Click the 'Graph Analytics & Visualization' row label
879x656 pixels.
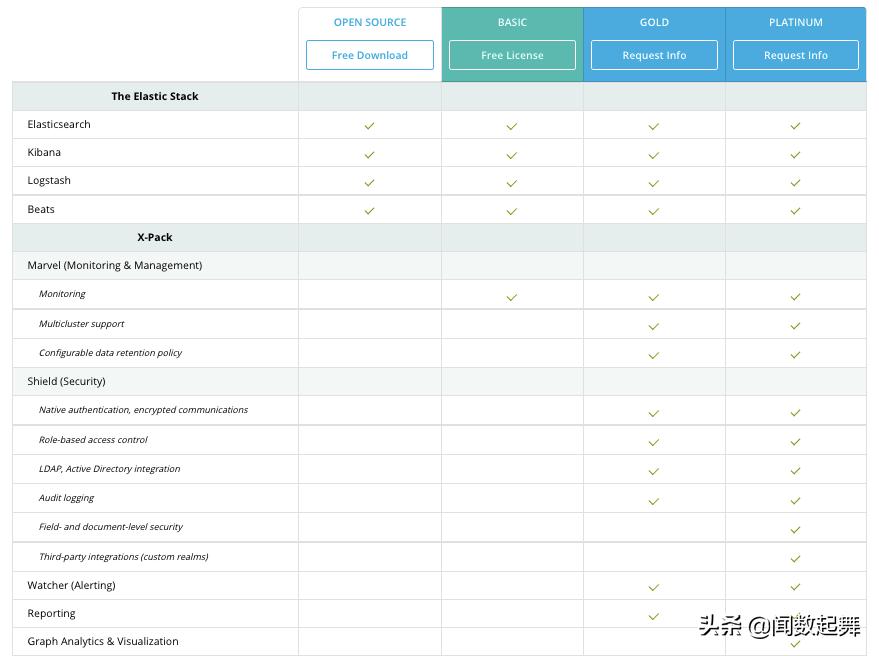point(103,641)
